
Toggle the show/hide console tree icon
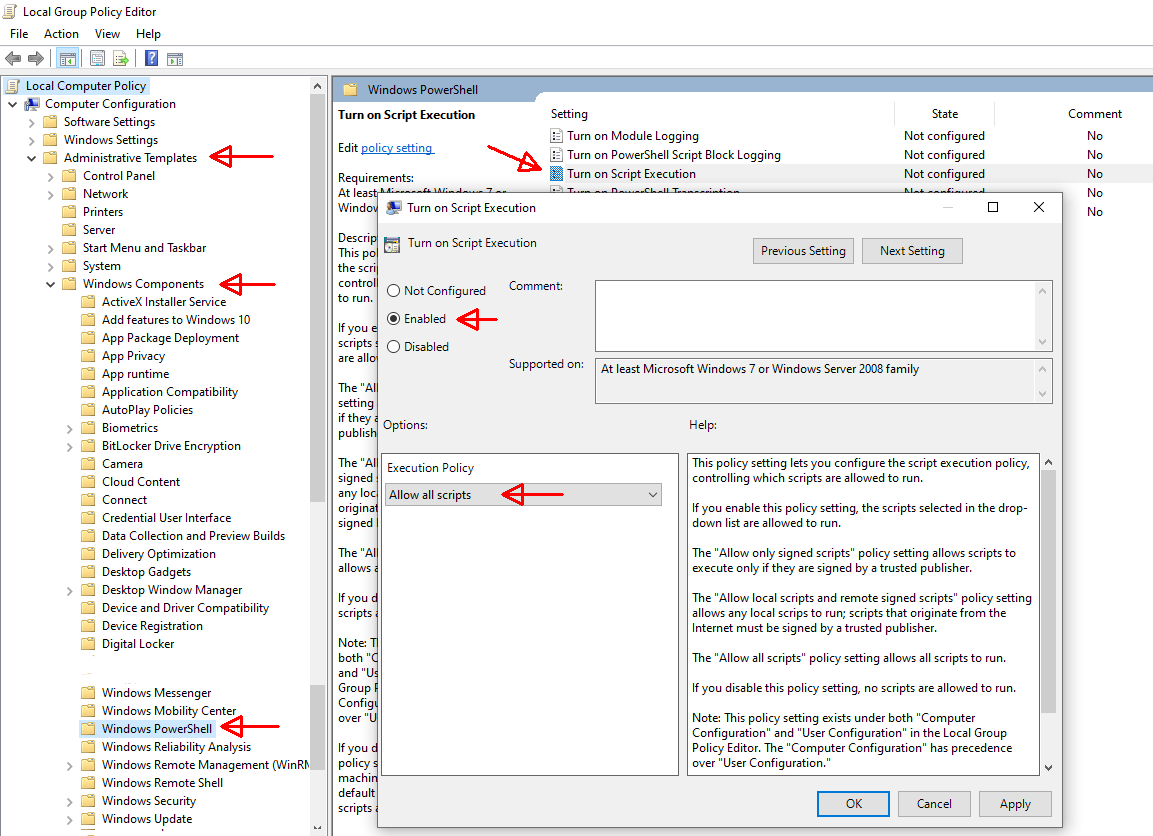(x=68, y=59)
